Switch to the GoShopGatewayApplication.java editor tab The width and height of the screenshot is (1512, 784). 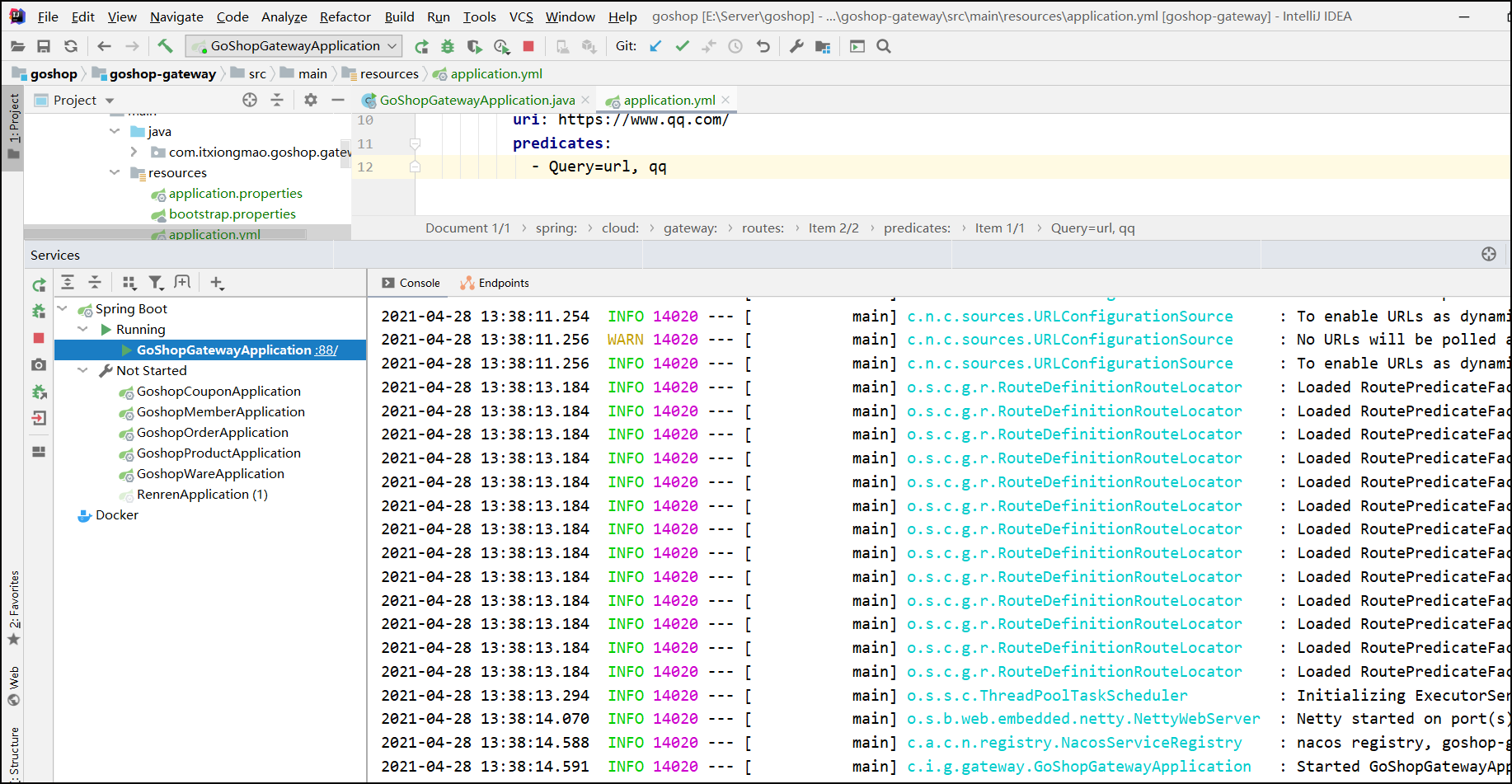tap(477, 100)
